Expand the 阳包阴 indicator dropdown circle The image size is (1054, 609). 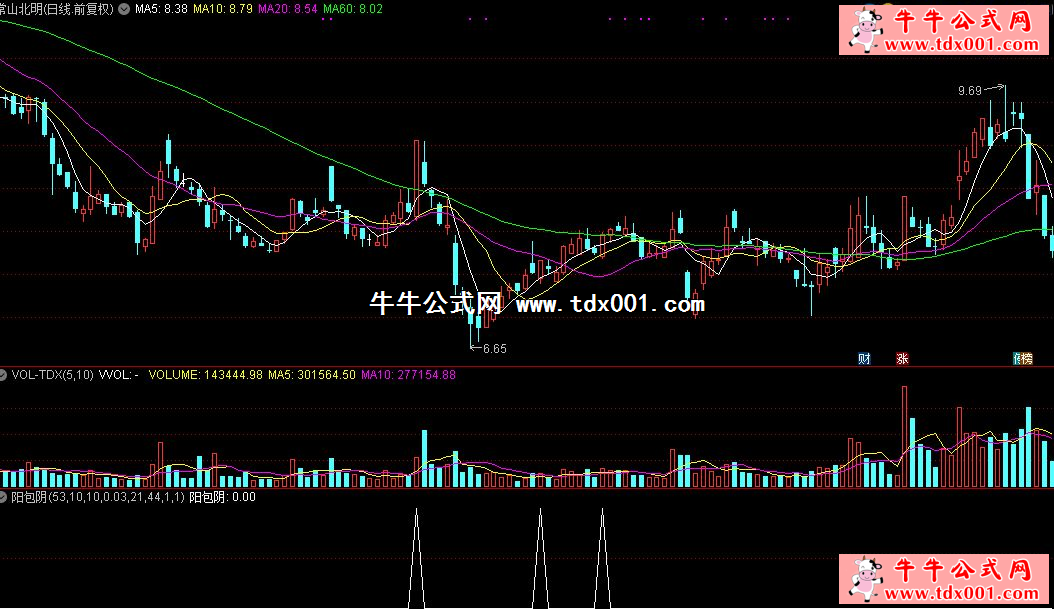click(x=5, y=496)
